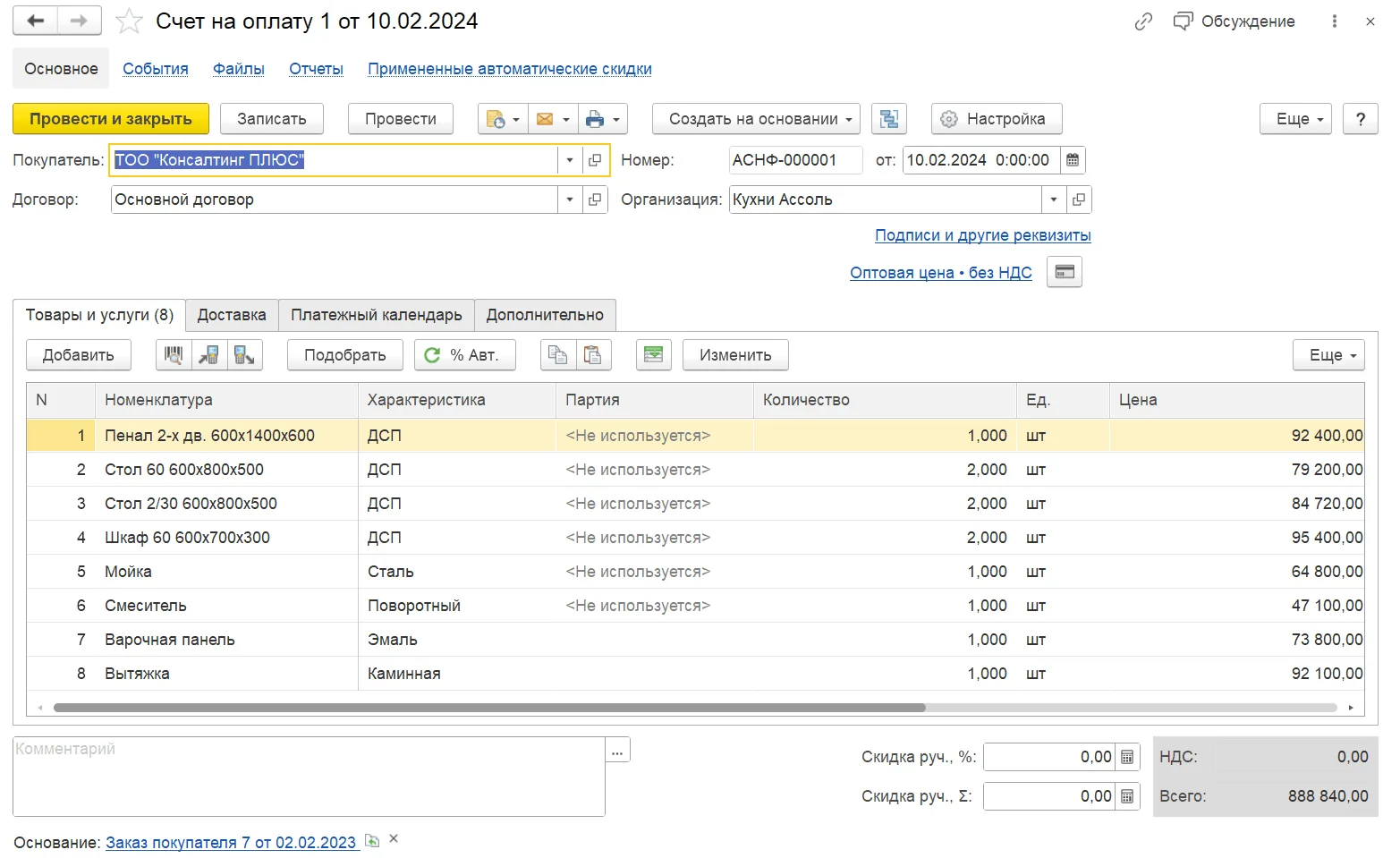1400x858 pixels.
Task: Click the Провести и закрыть button
Action: [x=111, y=119]
